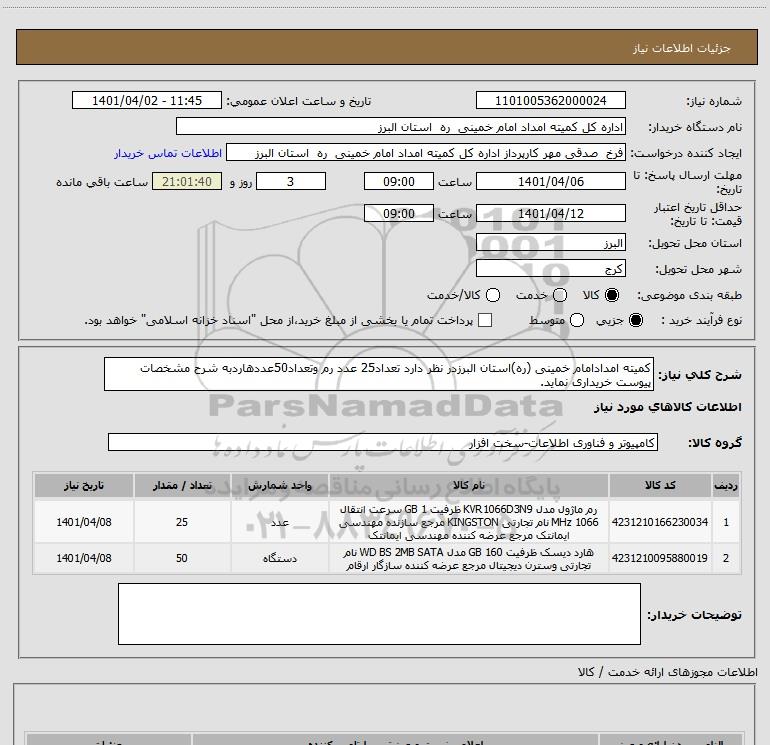The height and width of the screenshot is (745, 770).
Task: Click the ردیف column header
Action: [x=726, y=485]
